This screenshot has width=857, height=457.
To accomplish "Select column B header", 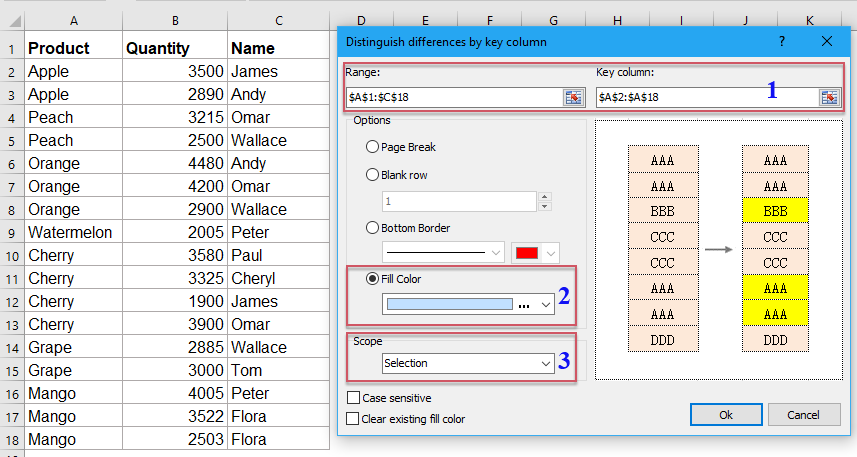I will pyautogui.click(x=175, y=20).
